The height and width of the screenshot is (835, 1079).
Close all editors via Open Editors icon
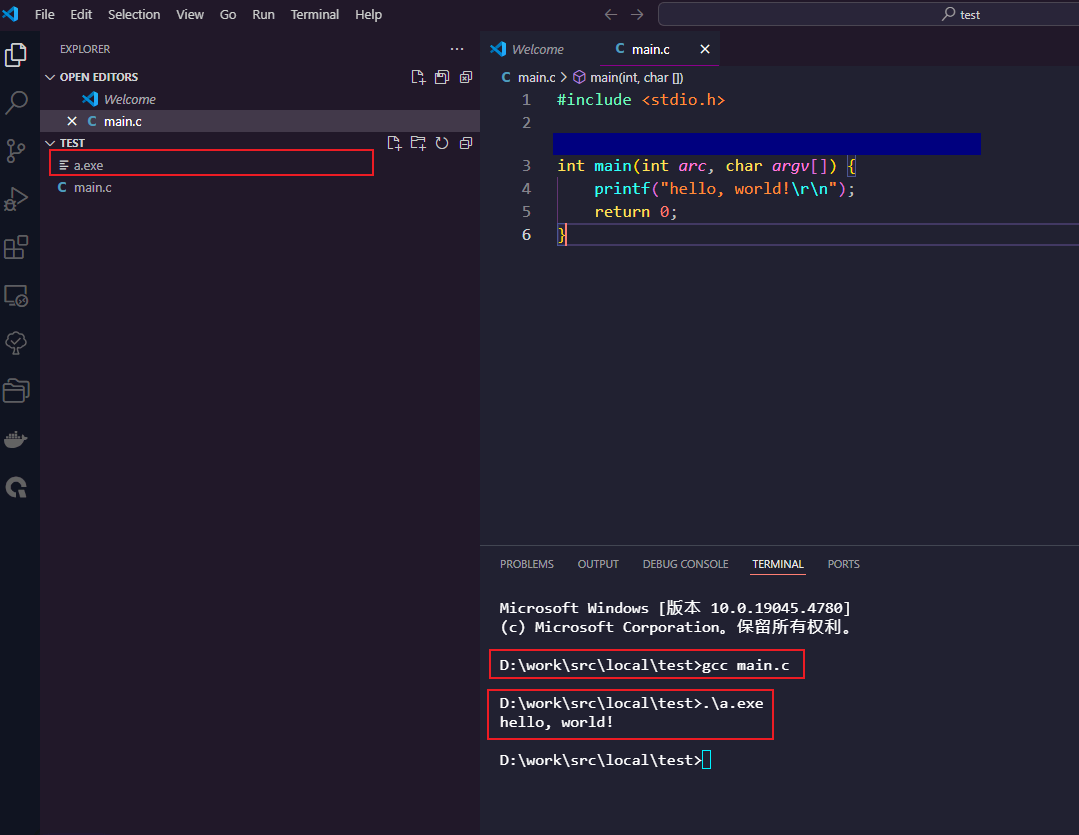(x=466, y=77)
